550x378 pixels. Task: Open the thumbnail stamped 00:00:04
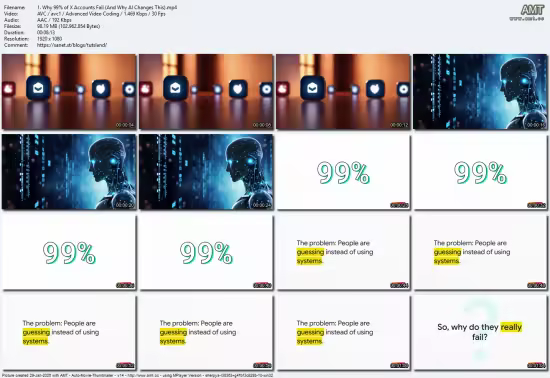tap(69, 92)
